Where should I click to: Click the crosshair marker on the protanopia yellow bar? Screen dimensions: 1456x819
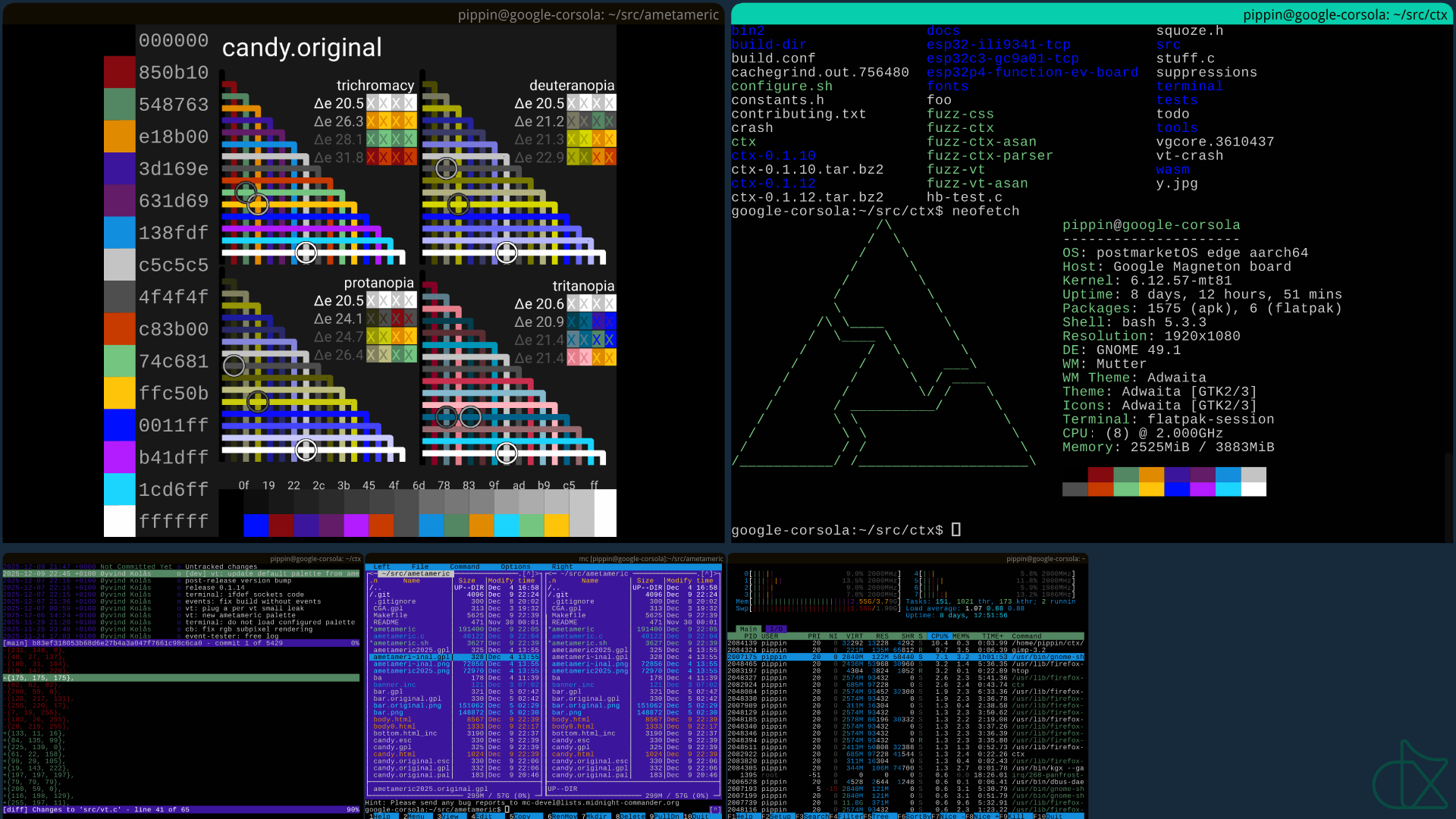tap(258, 401)
